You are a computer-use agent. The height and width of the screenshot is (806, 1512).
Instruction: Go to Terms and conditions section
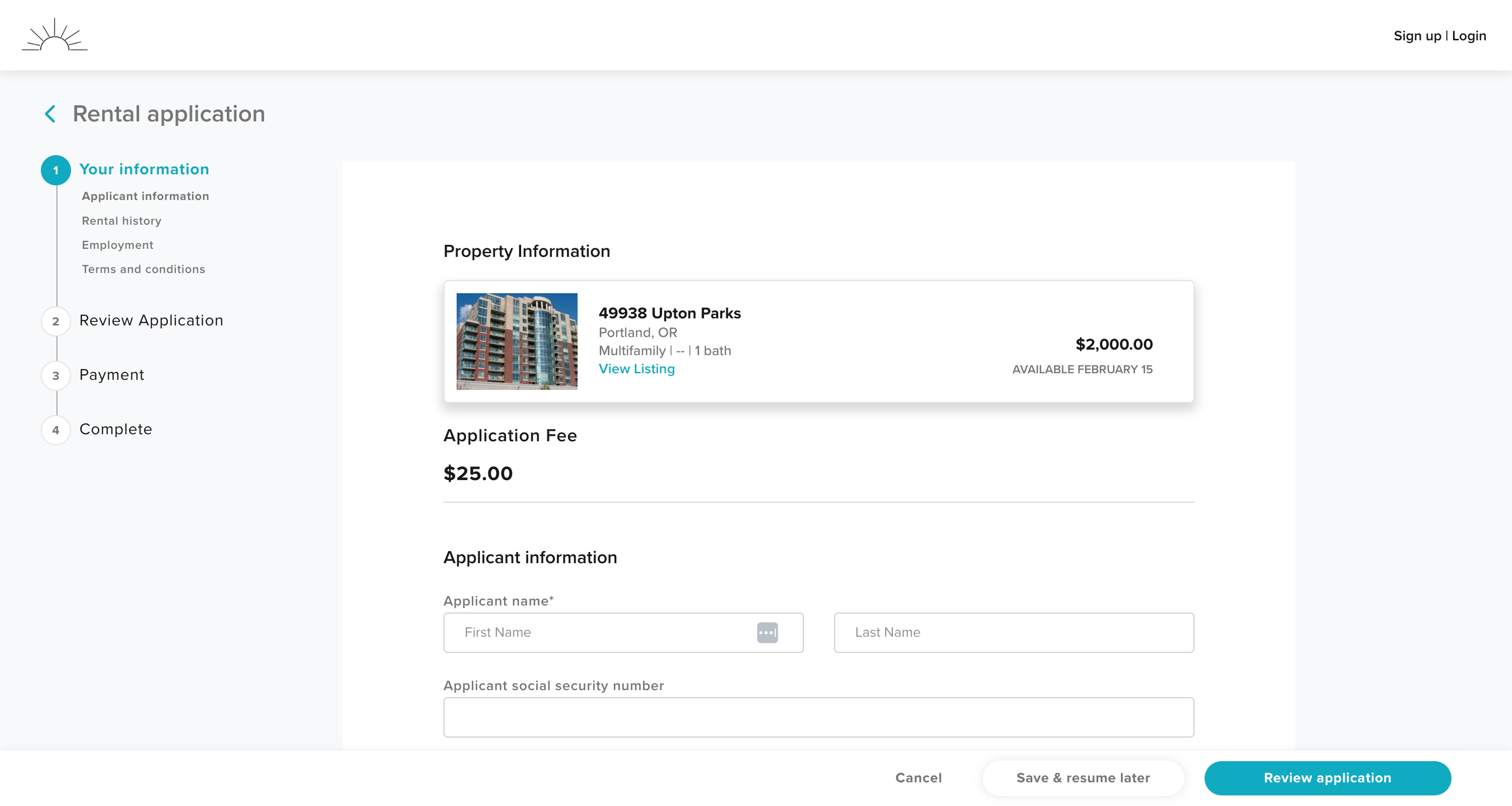click(x=143, y=268)
